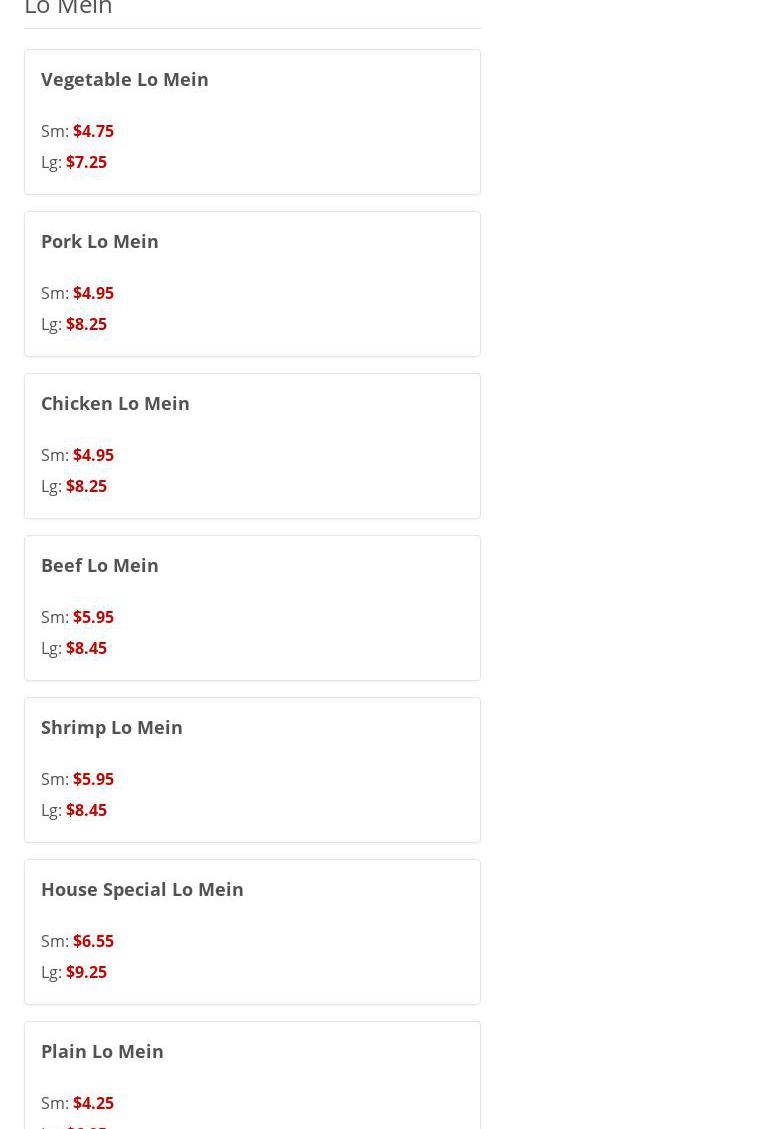This screenshot has width=770, height=1129.
Task: Select Chicken Lo Mein small price $4.95
Action: 93,455
